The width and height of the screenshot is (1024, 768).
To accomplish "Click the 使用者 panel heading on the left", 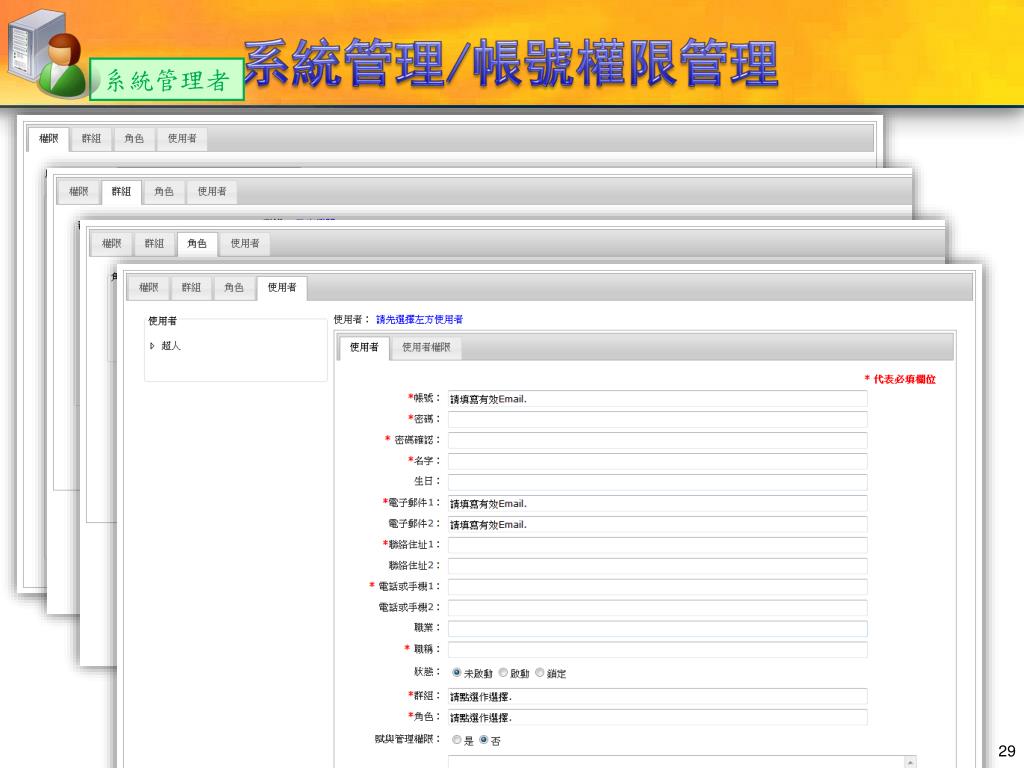I will [x=163, y=321].
